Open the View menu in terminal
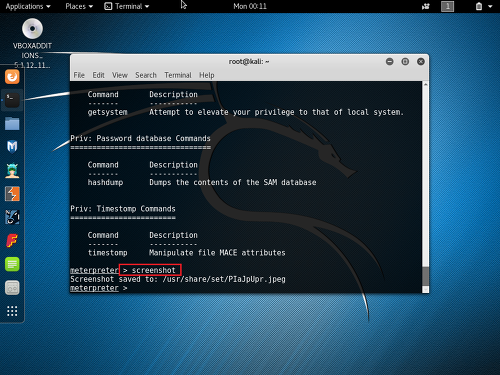 (120, 75)
